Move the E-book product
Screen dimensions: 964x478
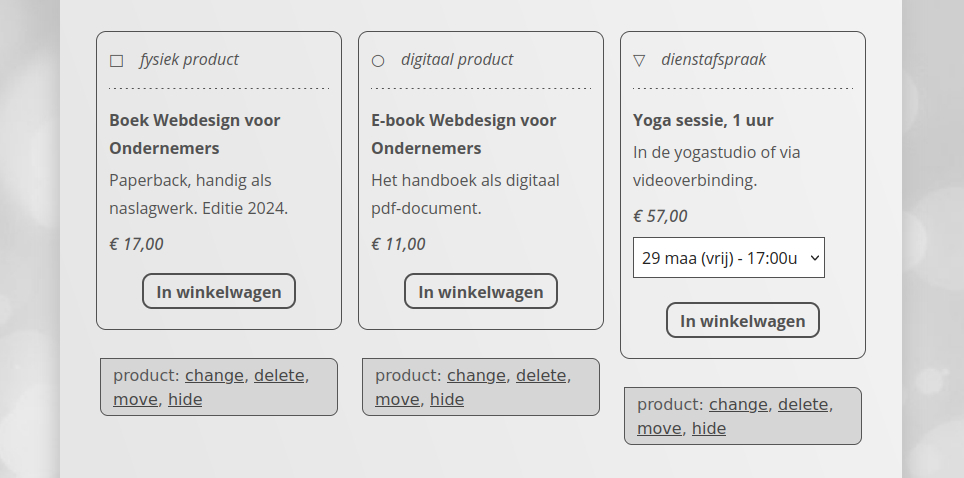397,400
